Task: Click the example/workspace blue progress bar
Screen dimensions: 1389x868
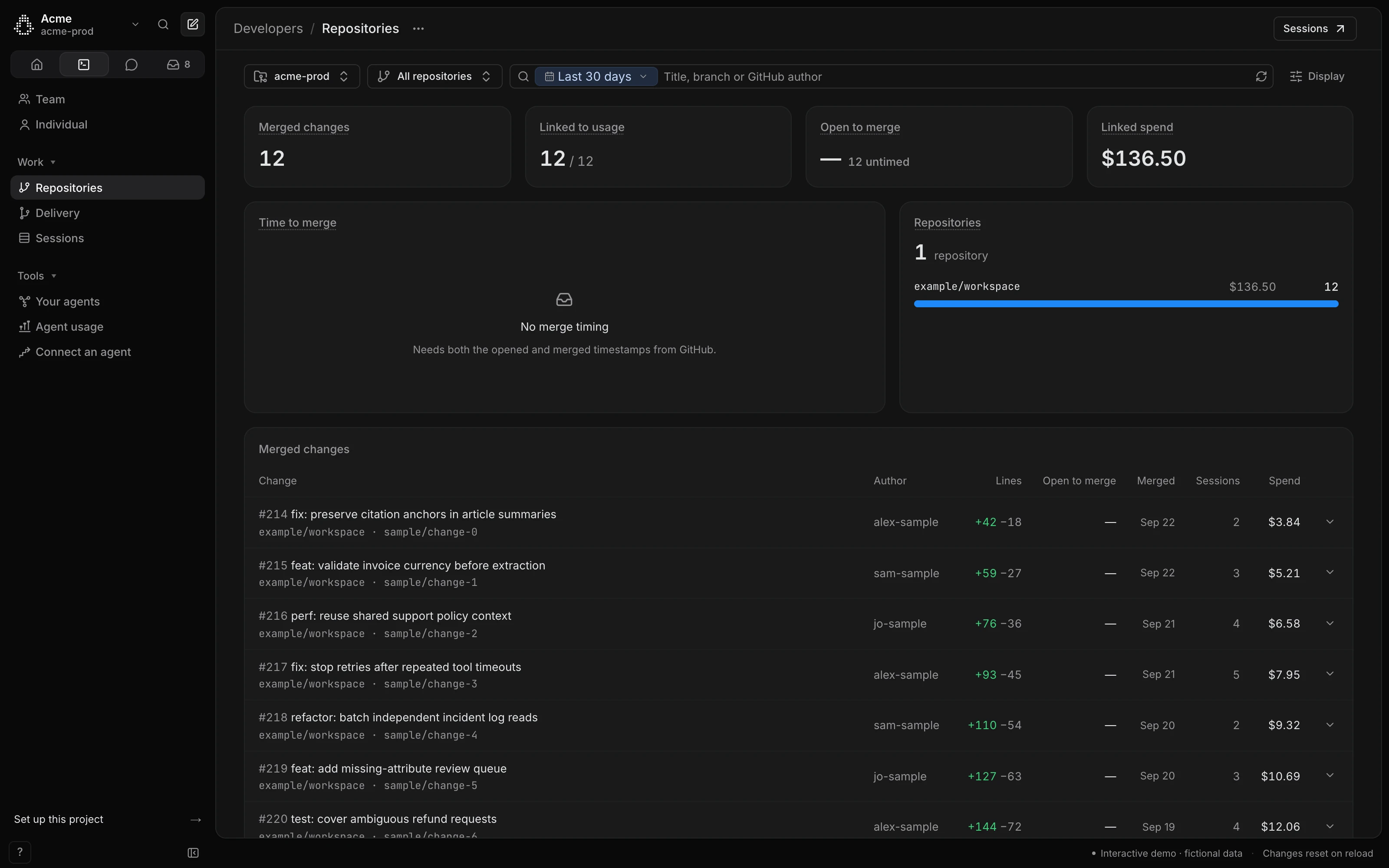Action: click(1126, 304)
